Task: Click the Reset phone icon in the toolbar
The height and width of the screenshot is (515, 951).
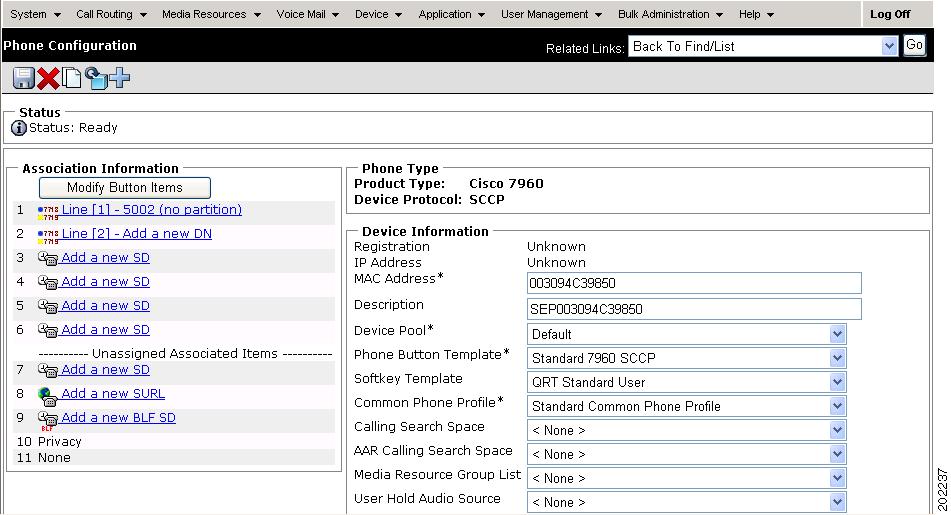Action: pyautogui.click(x=96, y=78)
